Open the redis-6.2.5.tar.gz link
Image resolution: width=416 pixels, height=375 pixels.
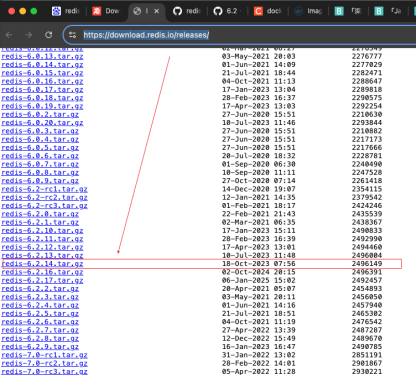[x=40, y=314]
